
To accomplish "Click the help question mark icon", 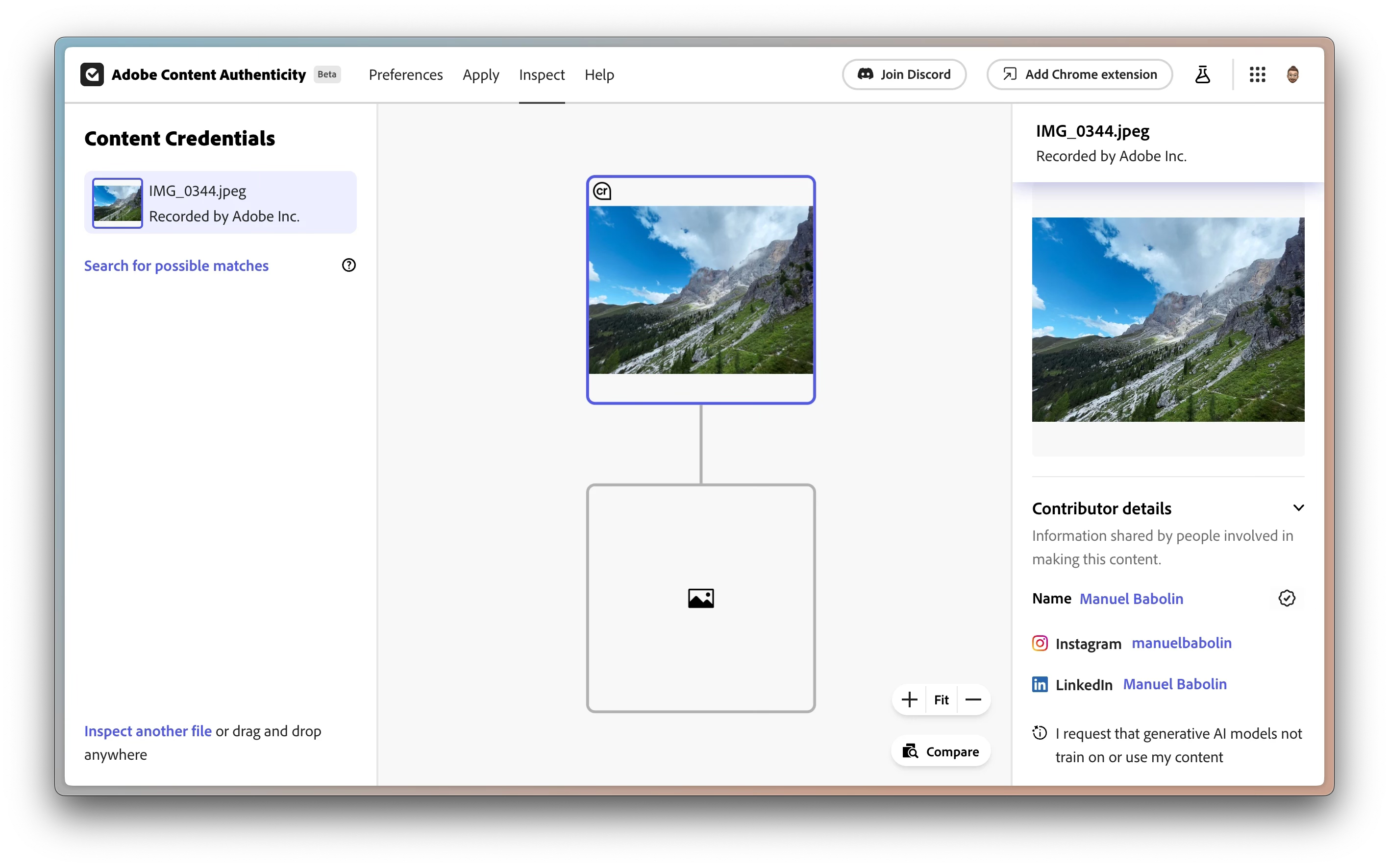I will click(348, 265).
